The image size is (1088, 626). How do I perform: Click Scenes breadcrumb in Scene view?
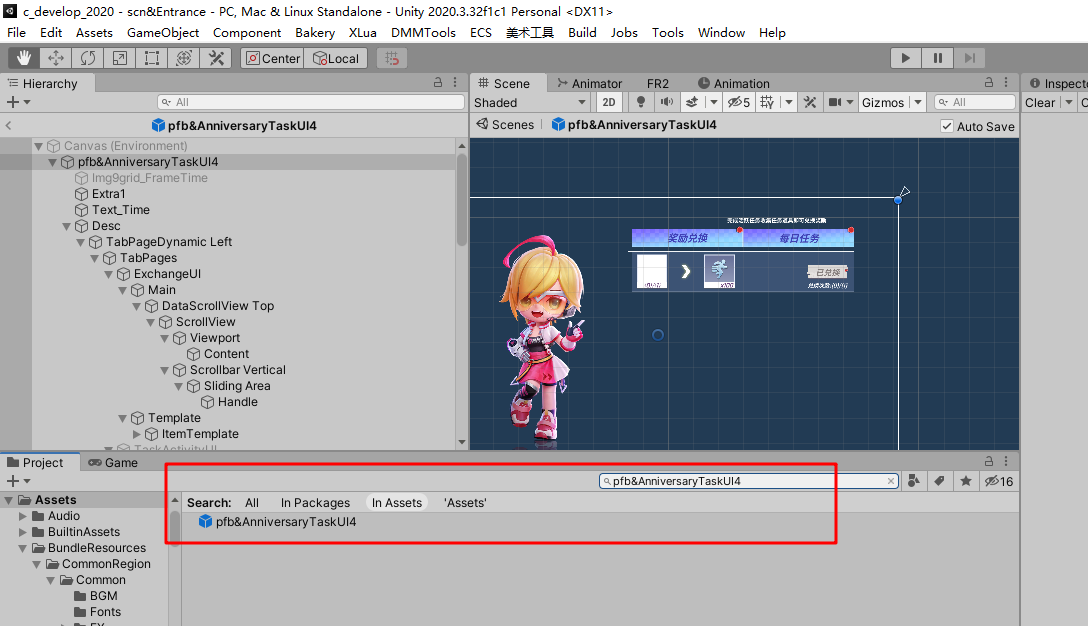(x=505, y=125)
